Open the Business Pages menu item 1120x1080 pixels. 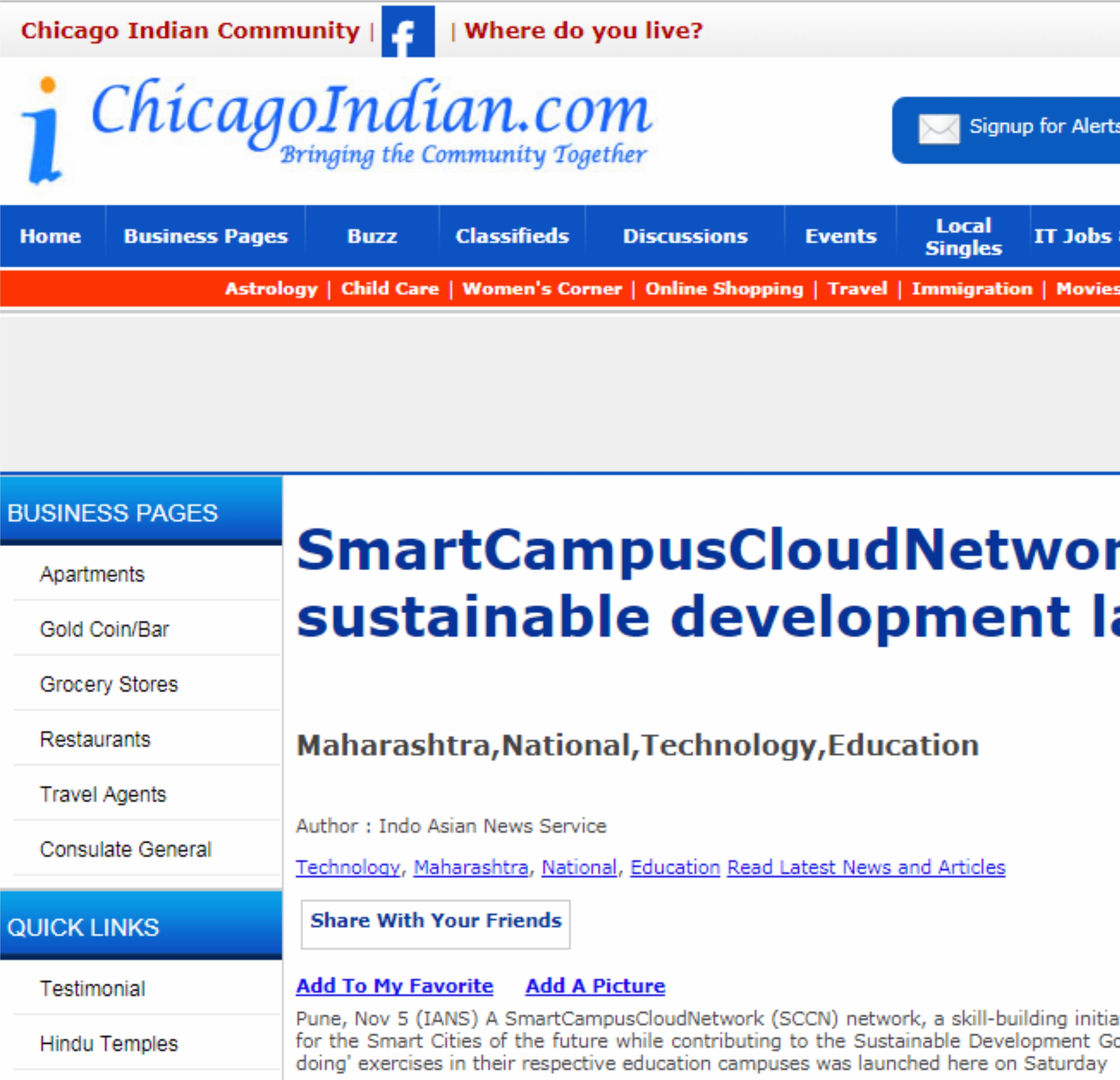pyautogui.click(x=206, y=236)
